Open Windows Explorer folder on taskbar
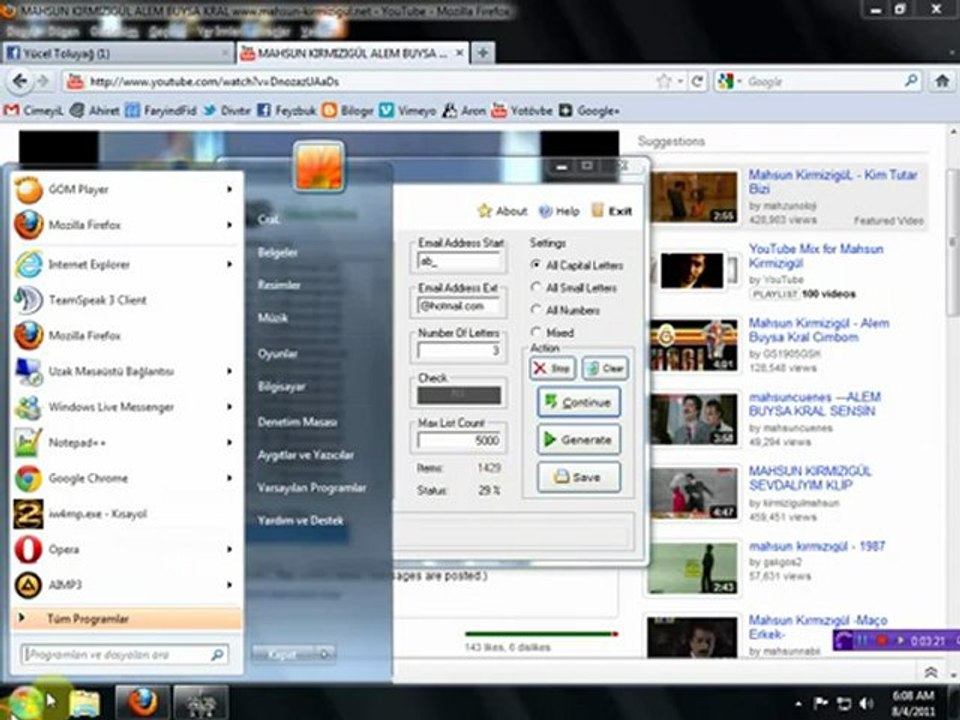The height and width of the screenshot is (720, 960). tap(84, 703)
